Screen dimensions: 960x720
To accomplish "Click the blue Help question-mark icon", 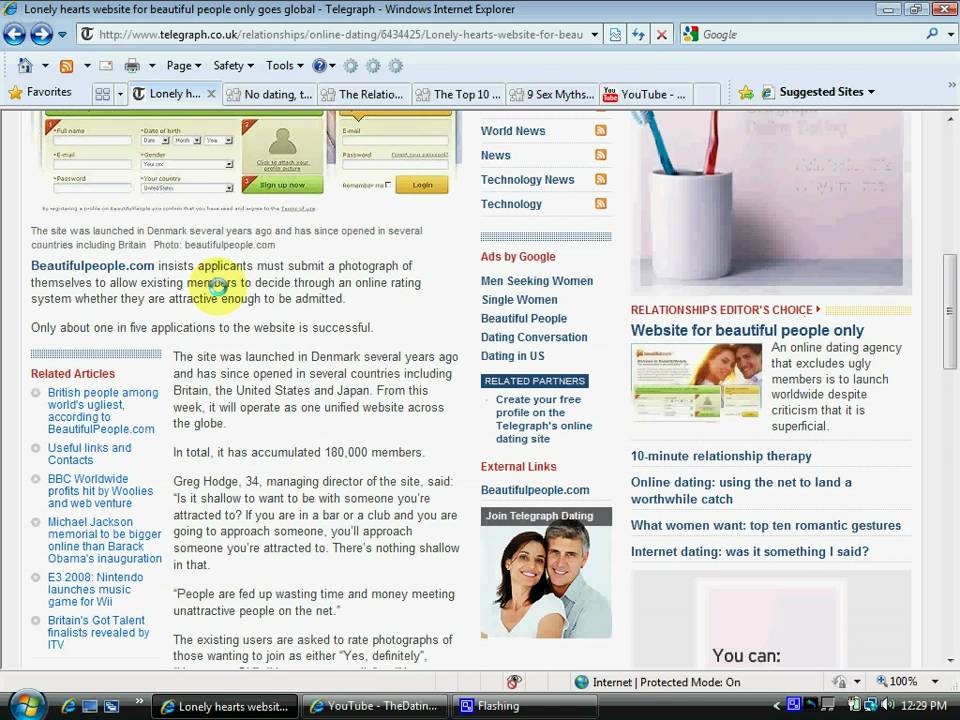I will tap(319, 66).
